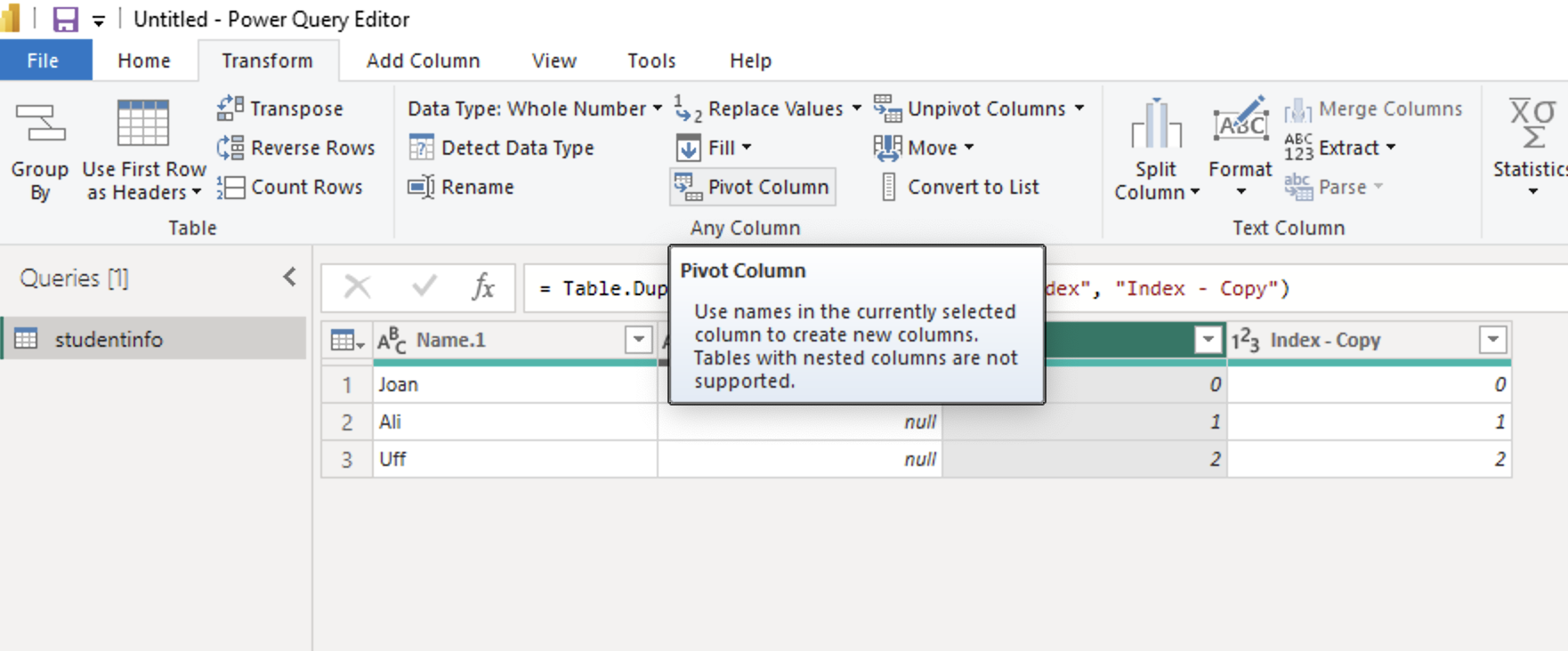The width and height of the screenshot is (1568, 651).
Task: Open the Extract dropdown
Action: pyautogui.click(x=1340, y=148)
